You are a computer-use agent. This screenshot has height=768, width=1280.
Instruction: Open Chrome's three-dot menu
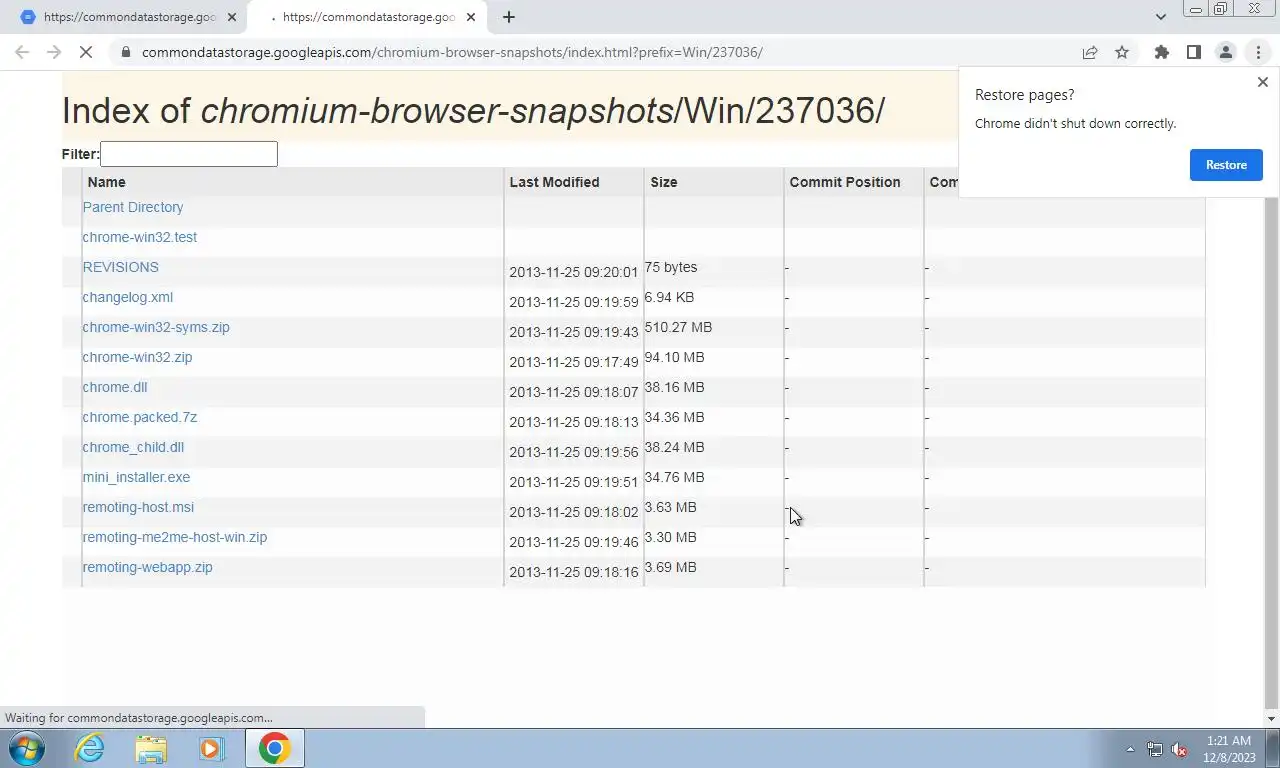tap(1258, 52)
